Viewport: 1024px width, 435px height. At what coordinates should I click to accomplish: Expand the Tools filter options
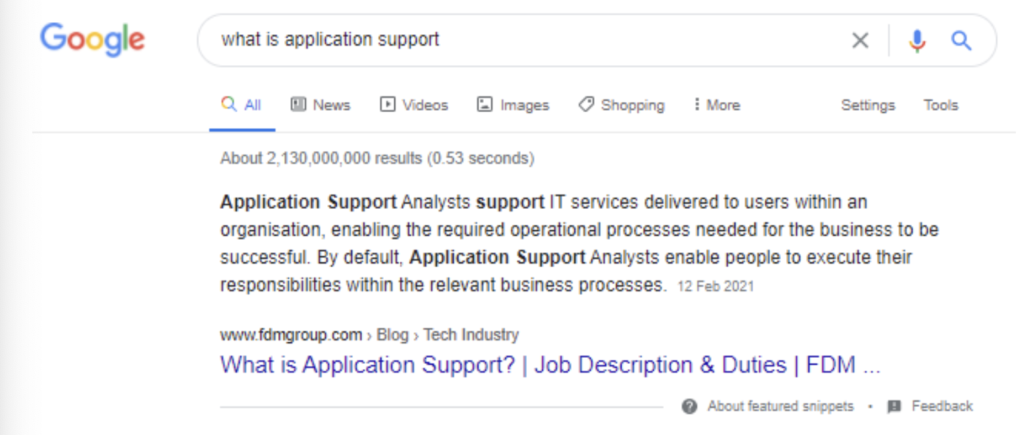(x=940, y=105)
